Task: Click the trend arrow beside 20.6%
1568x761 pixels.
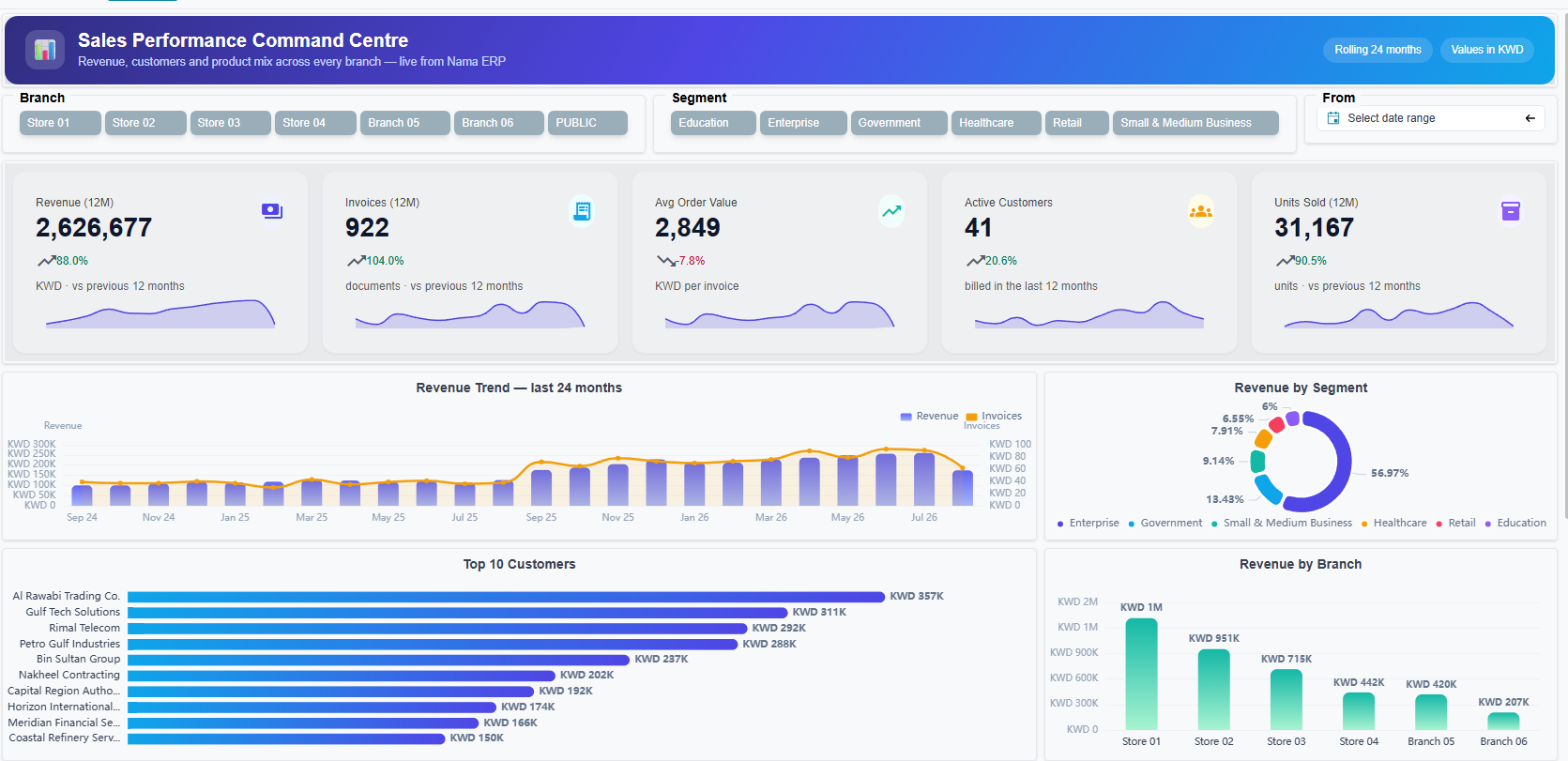Action: tap(975, 261)
